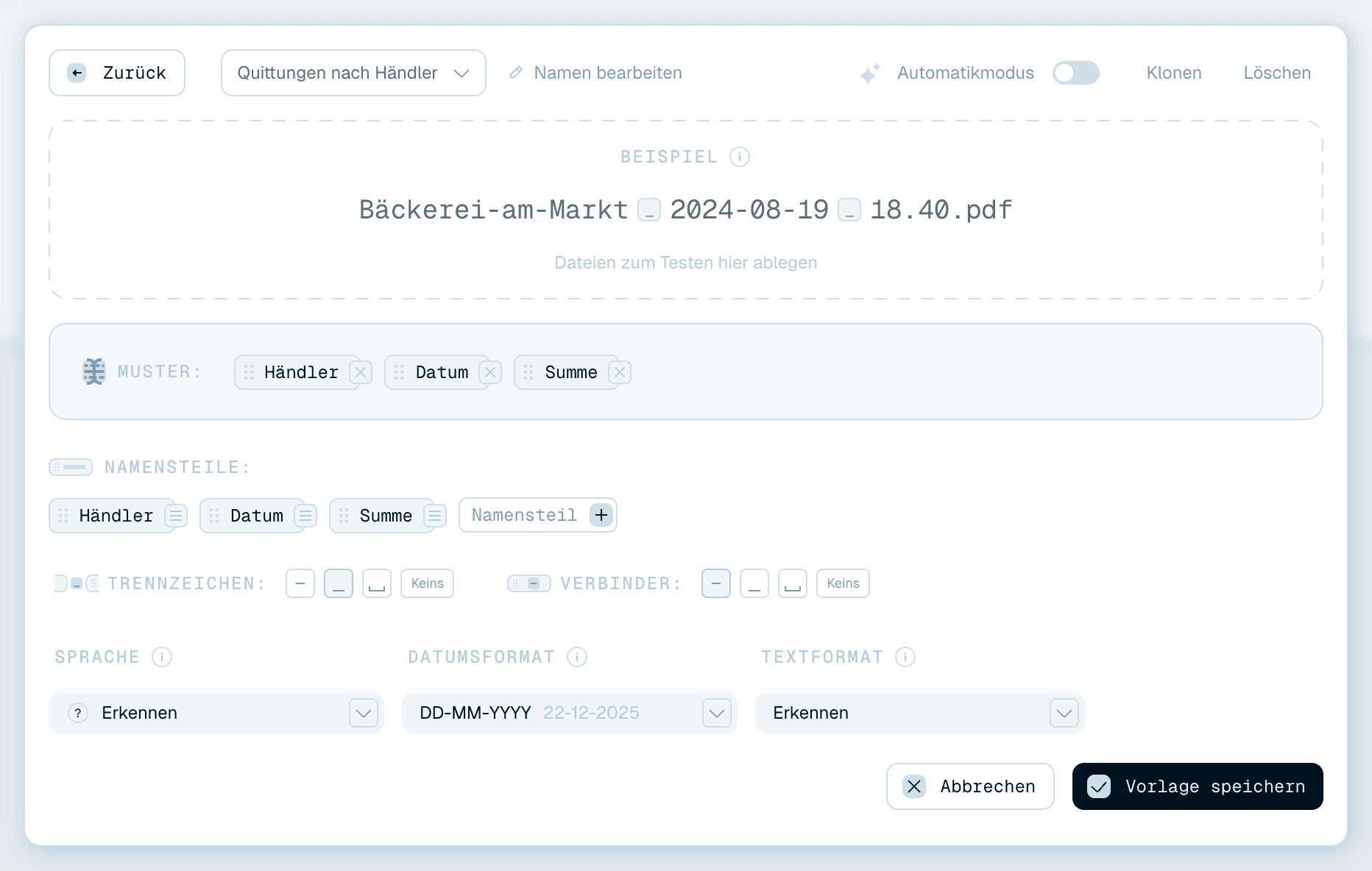Select space as Trennzeichen

tap(377, 583)
